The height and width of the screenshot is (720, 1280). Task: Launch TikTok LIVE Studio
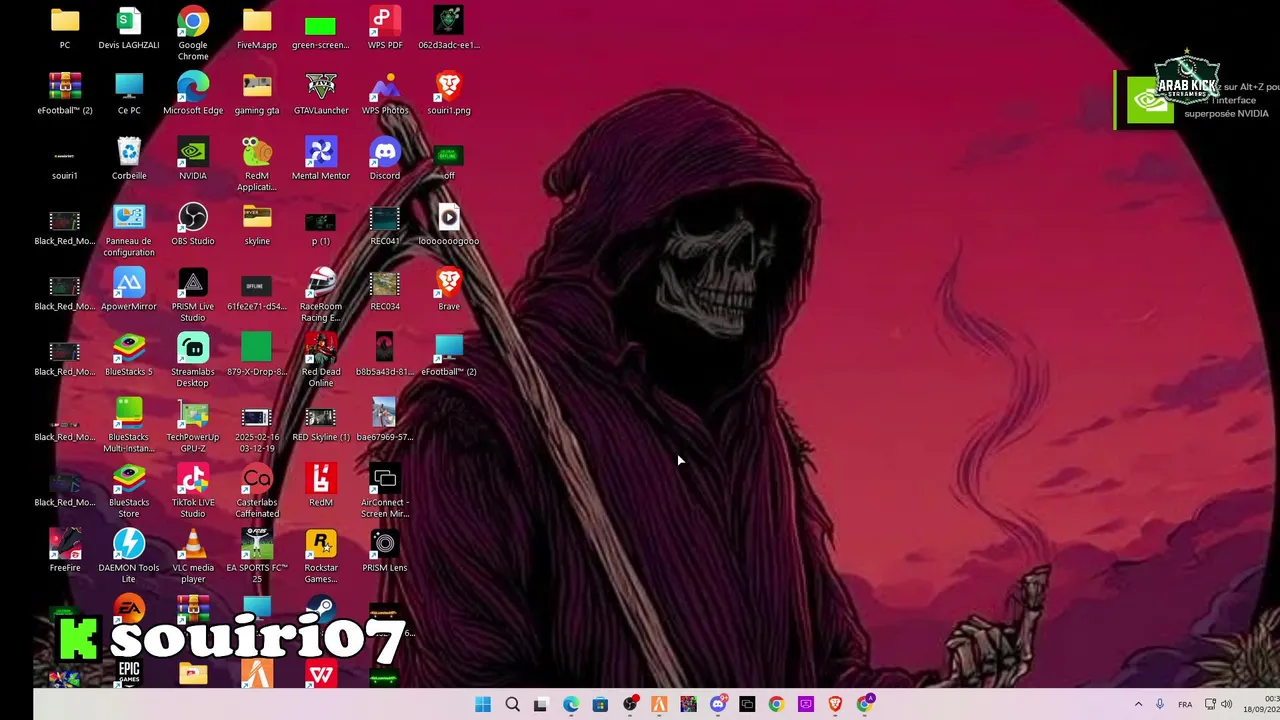pyautogui.click(x=193, y=492)
